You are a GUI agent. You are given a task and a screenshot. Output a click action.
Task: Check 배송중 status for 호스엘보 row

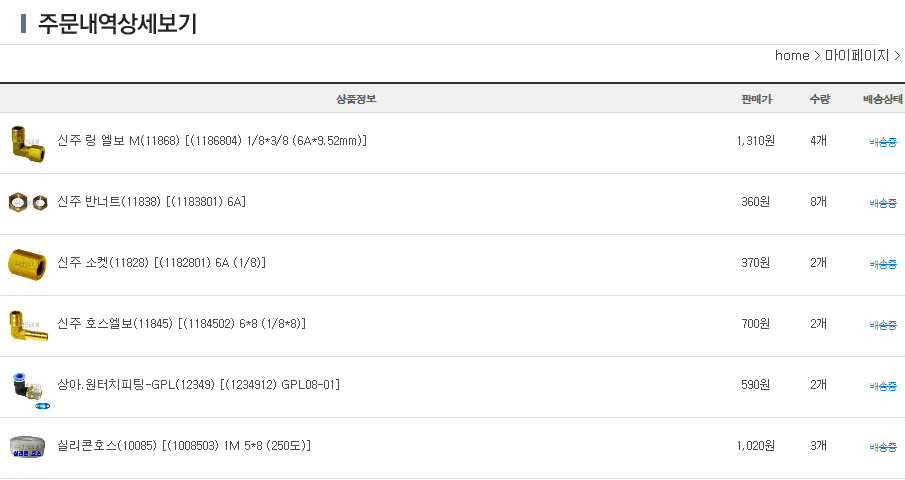click(883, 325)
